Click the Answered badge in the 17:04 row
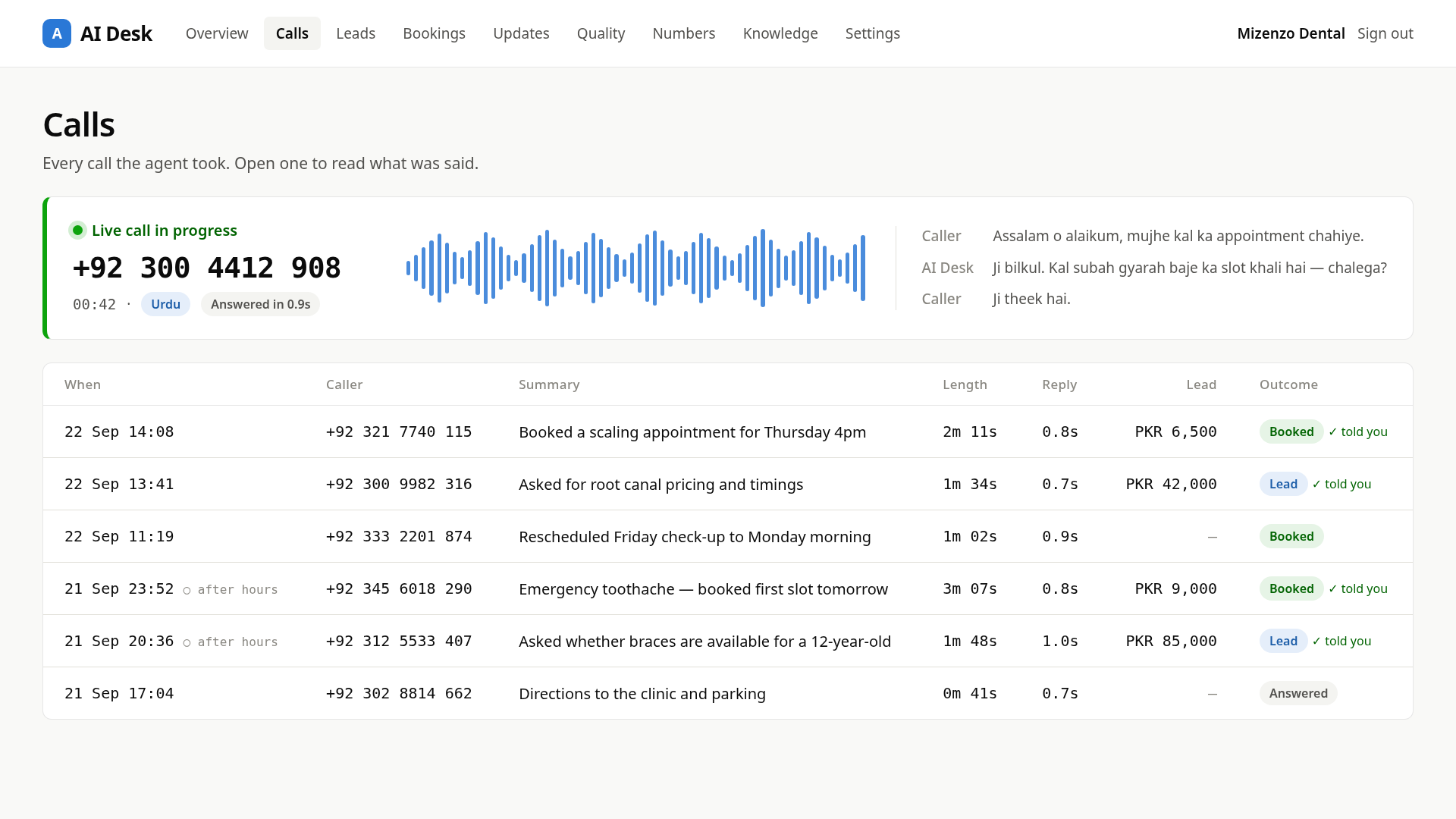The image size is (1456, 819). coord(1298,693)
